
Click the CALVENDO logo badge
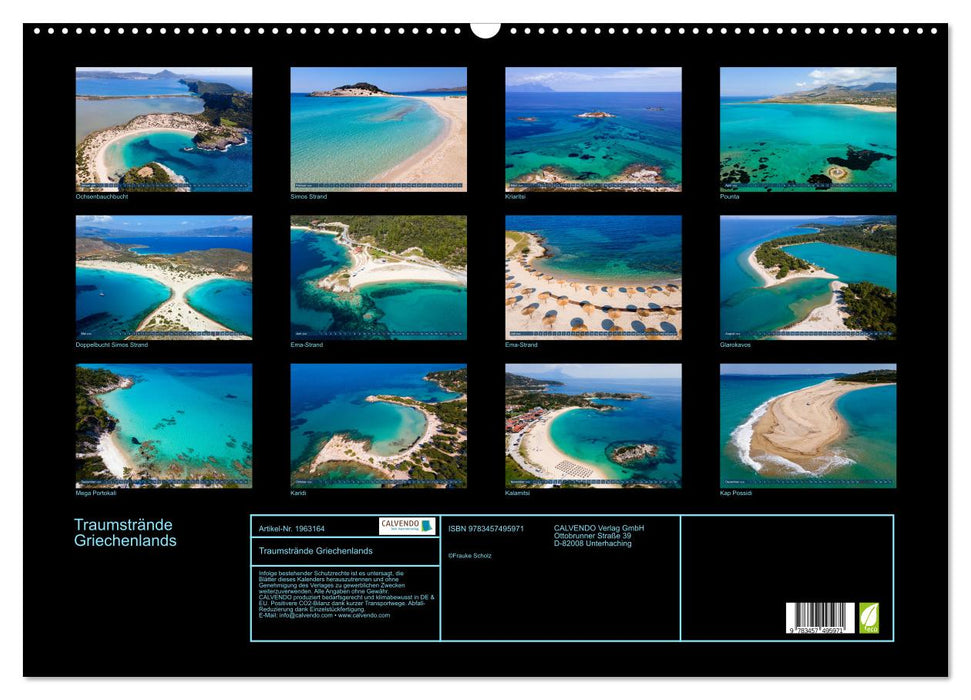406,526
